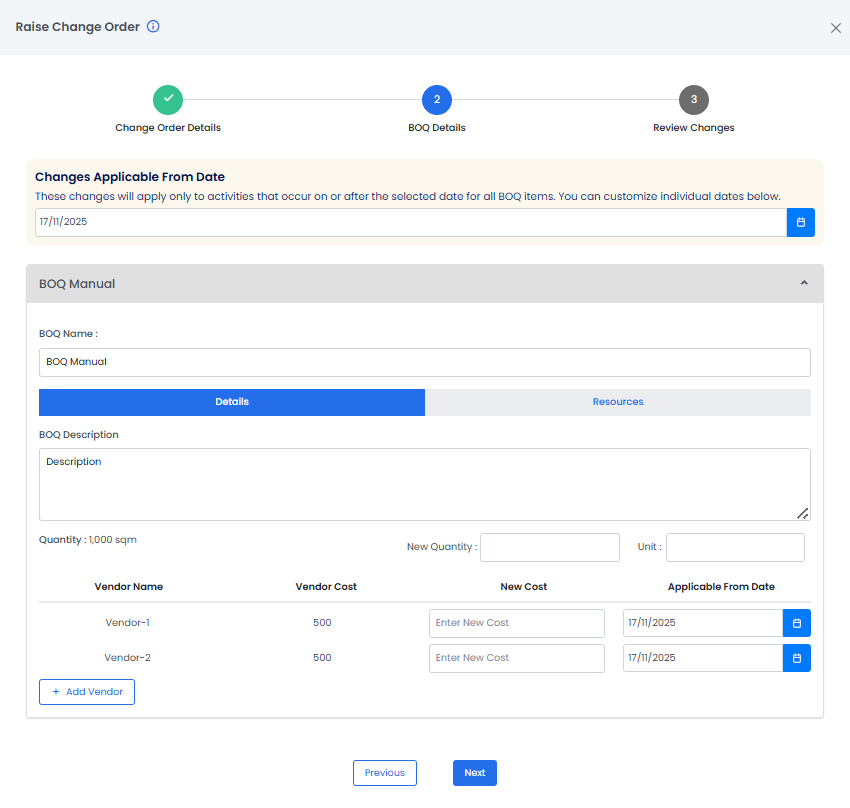Click the green checkmark Change Order Details step
Screen dimensions: 850x808
pyautogui.click(x=168, y=100)
